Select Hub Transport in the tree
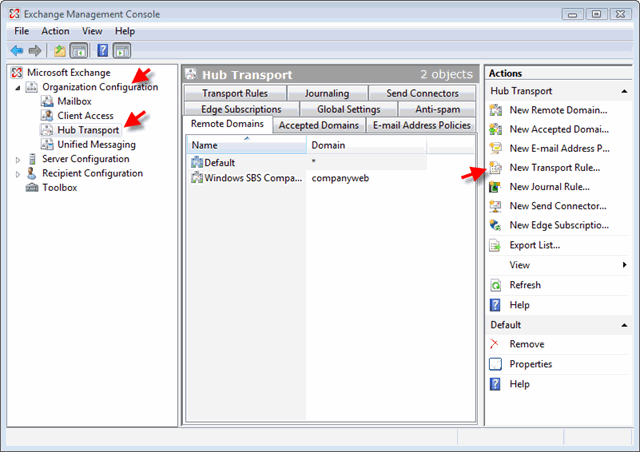Viewport: 640px width, 452px height. pos(88,130)
